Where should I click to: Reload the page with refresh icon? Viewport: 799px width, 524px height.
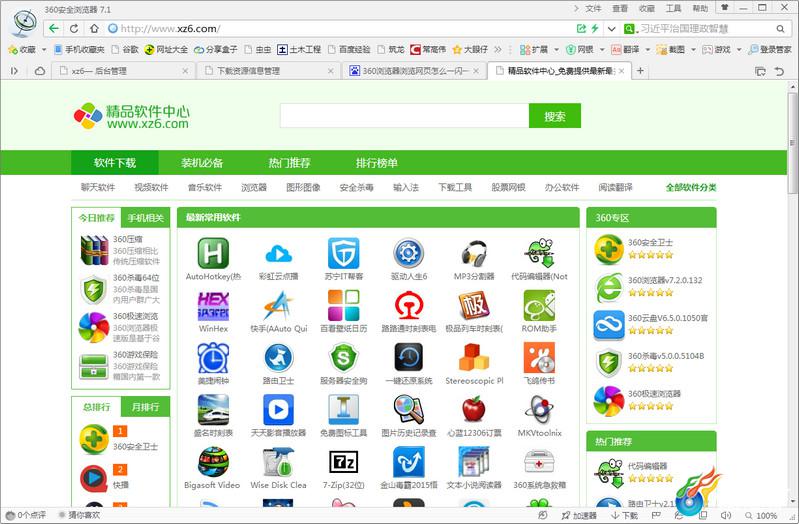point(74,29)
